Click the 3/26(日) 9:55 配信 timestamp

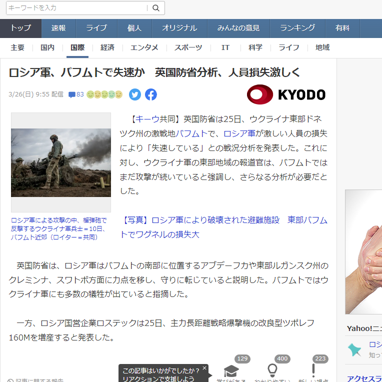[36, 94]
